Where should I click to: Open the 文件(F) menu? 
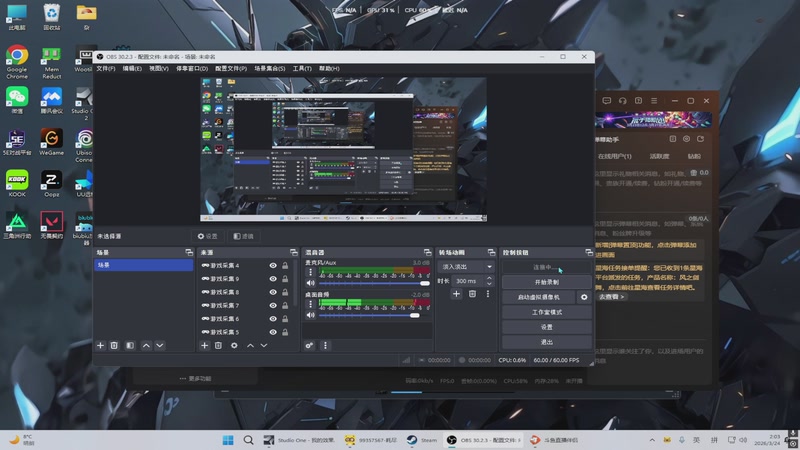pos(106,68)
